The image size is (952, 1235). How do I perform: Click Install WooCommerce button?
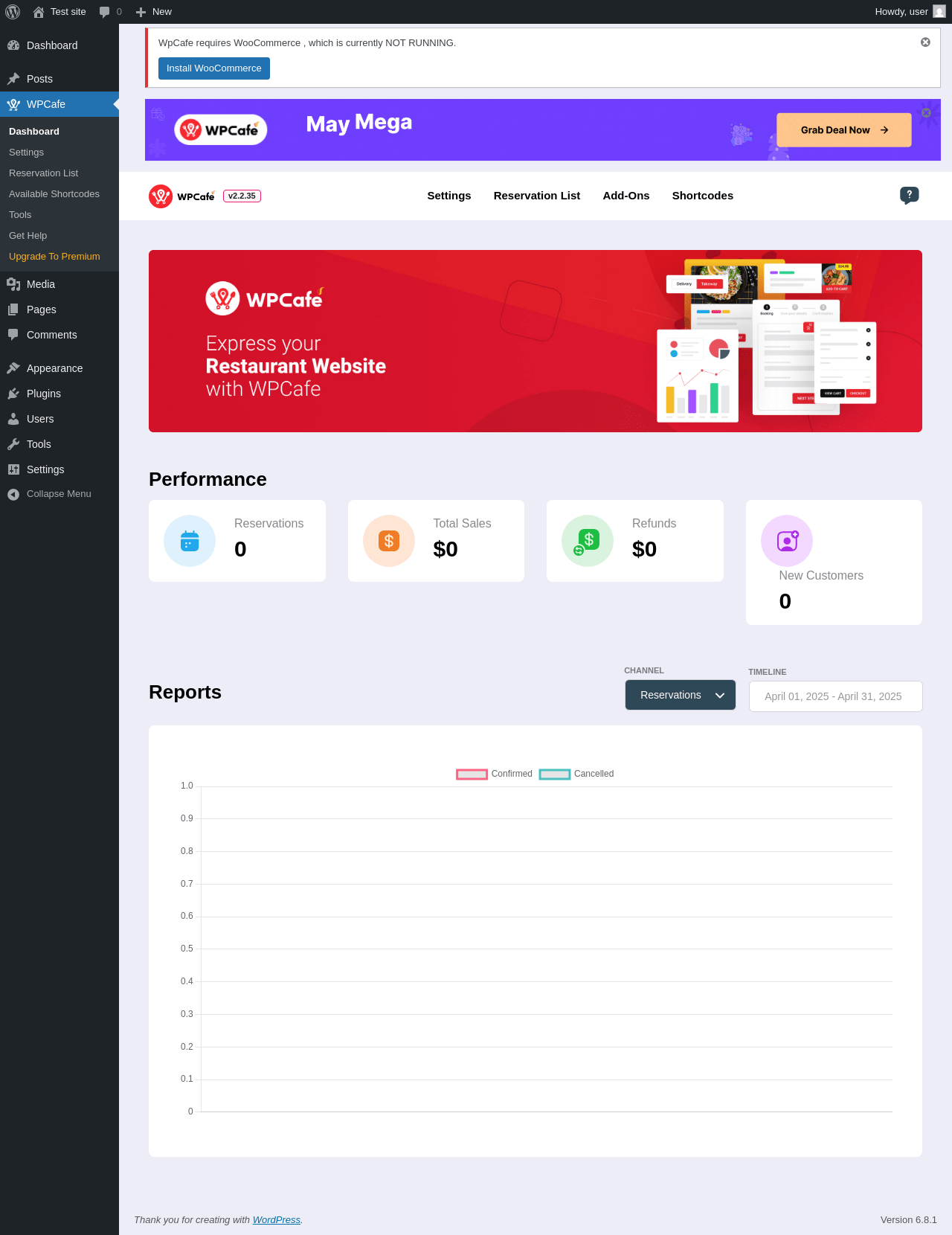pyautogui.click(x=214, y=68)
